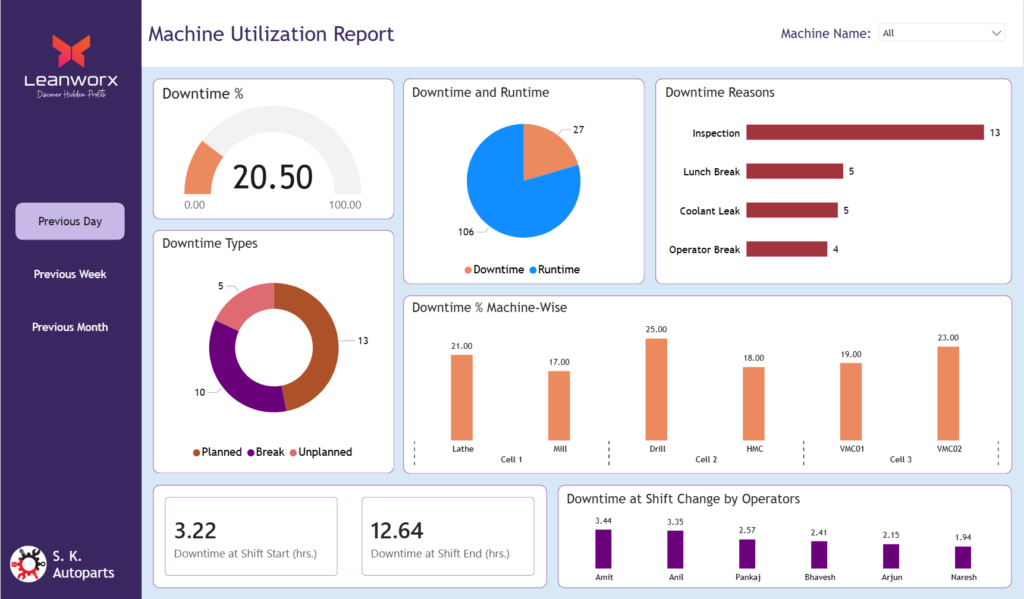Select the Previous Day filter
The width and height of the screenshot is (1024, 599).
pyautogui.click(x=70, y=221)
